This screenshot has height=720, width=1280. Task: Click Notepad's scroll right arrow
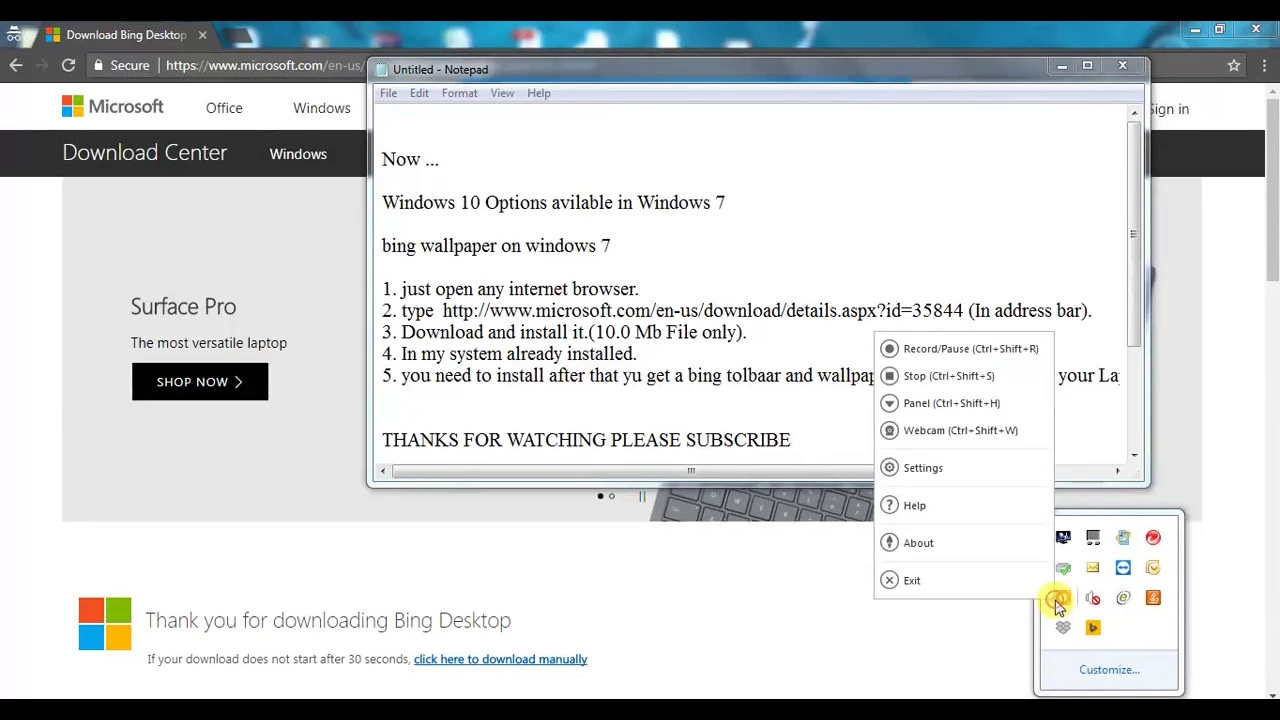pyautogui.click(x=1118, y=470)
